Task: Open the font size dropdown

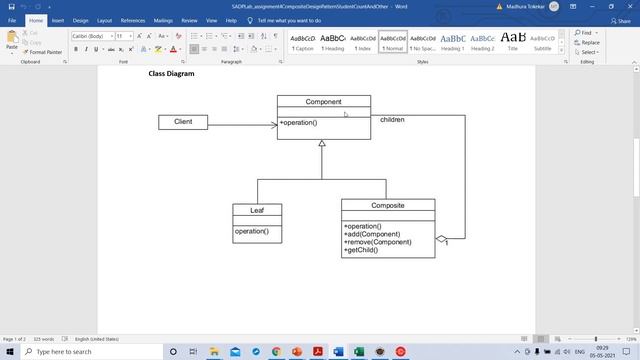Action: (x=131, y=36)
